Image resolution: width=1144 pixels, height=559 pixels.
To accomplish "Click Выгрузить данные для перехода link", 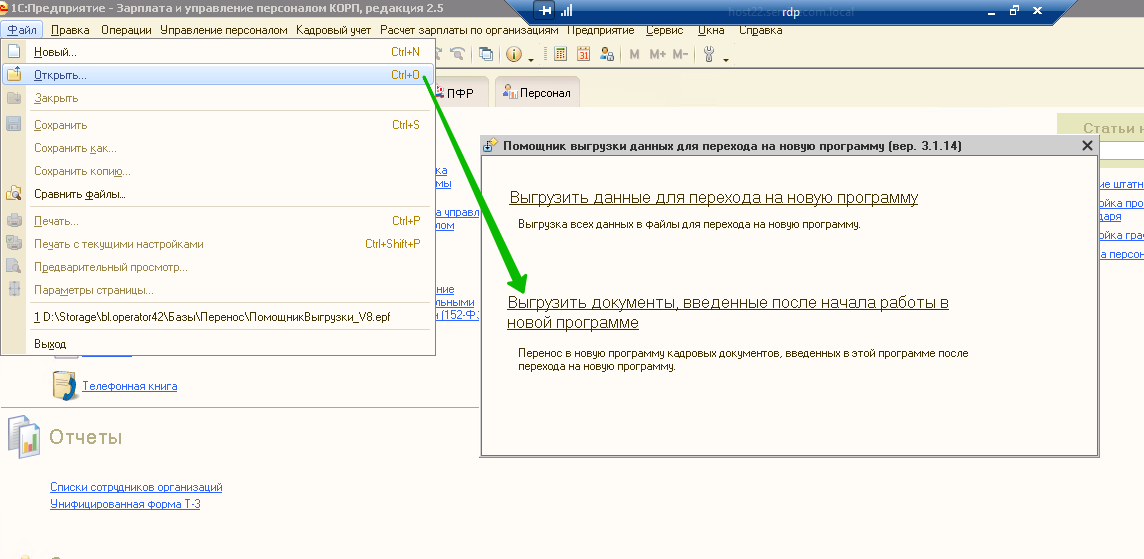I will pos(714,197).
